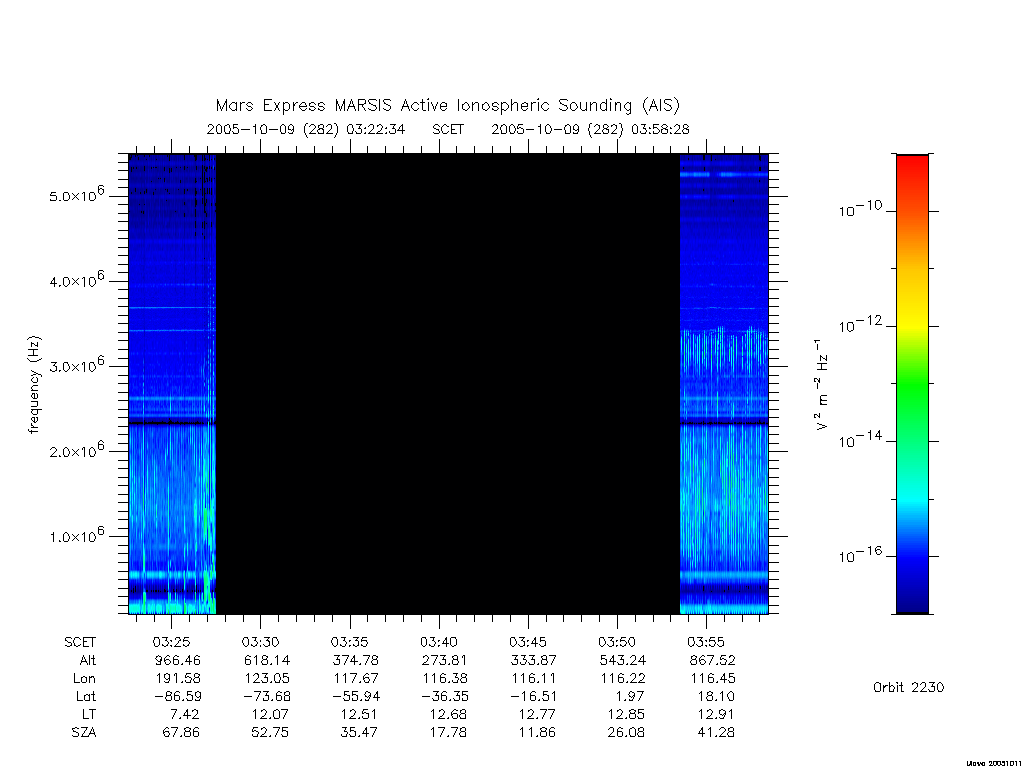Click longitude value '123.05'
The width and height of the screenshot is (1024, 768).
click(267, 679)
